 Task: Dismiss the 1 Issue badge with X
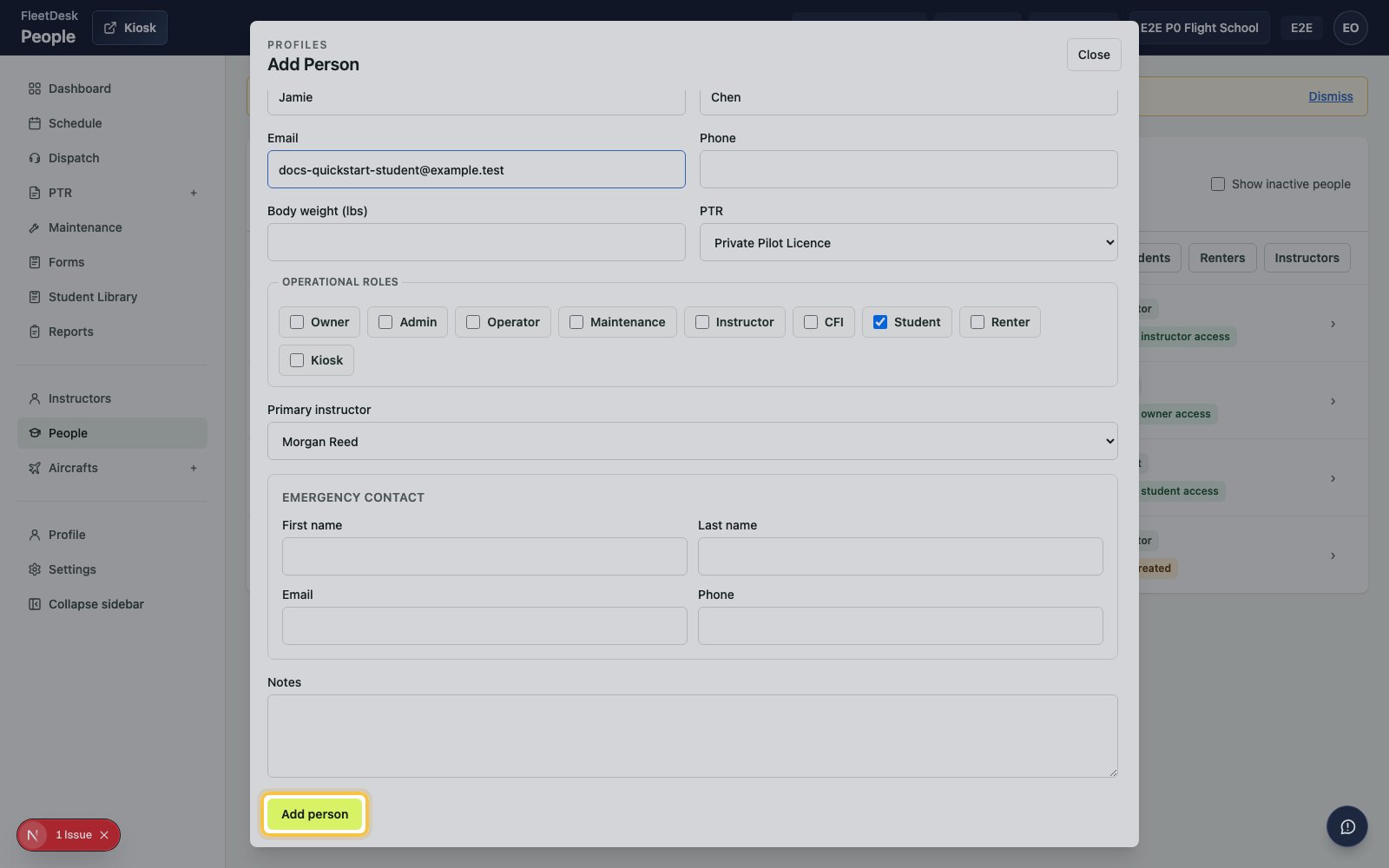[104, 835]
